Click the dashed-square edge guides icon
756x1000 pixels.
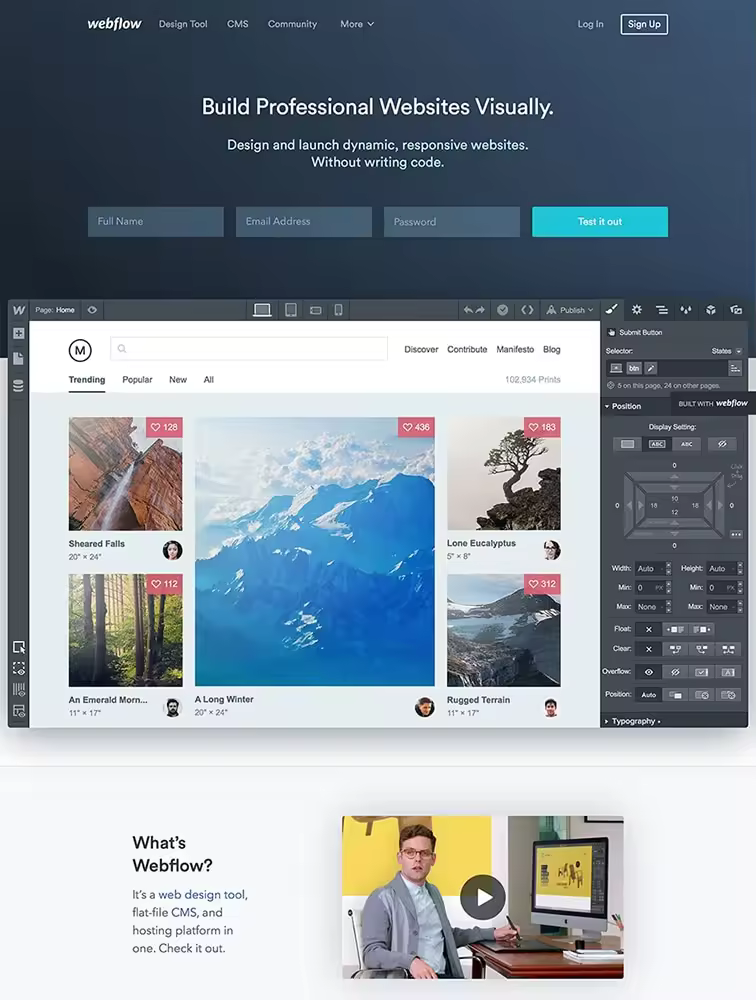(19, 668)
